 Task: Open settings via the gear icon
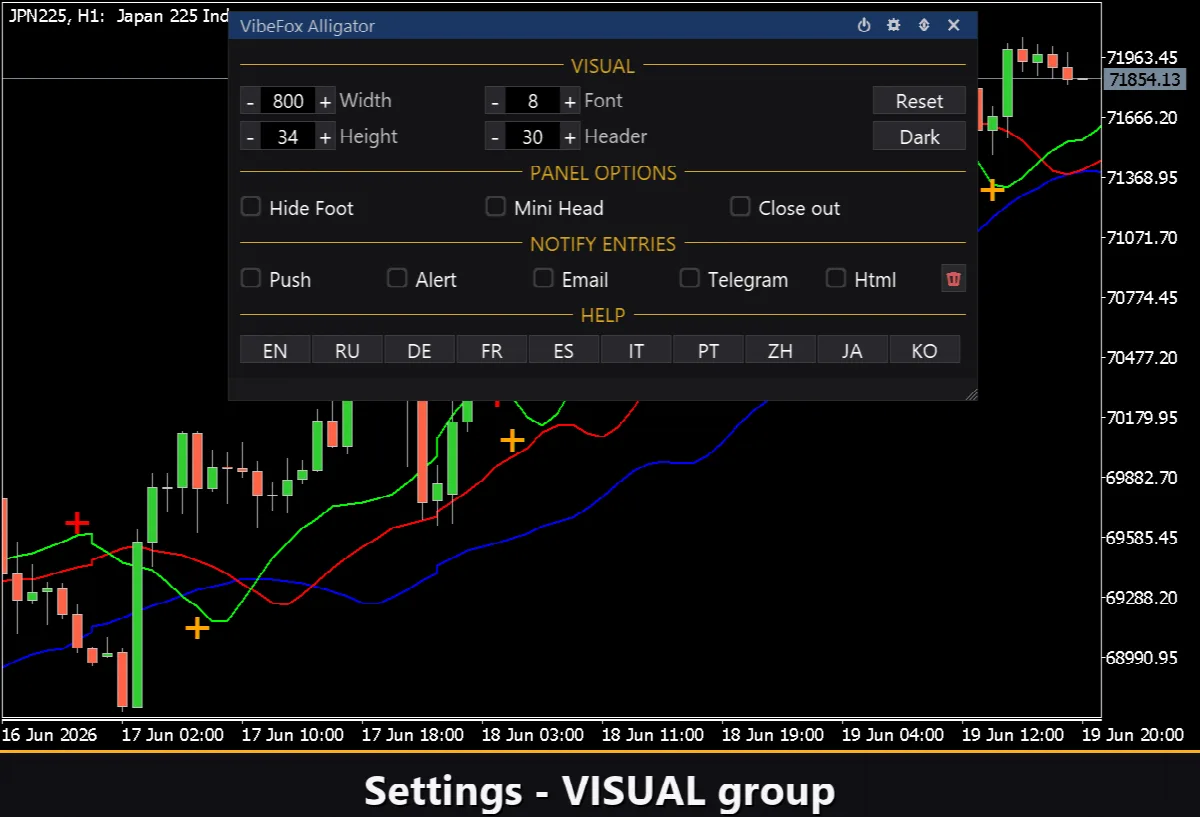coord(894,25)
